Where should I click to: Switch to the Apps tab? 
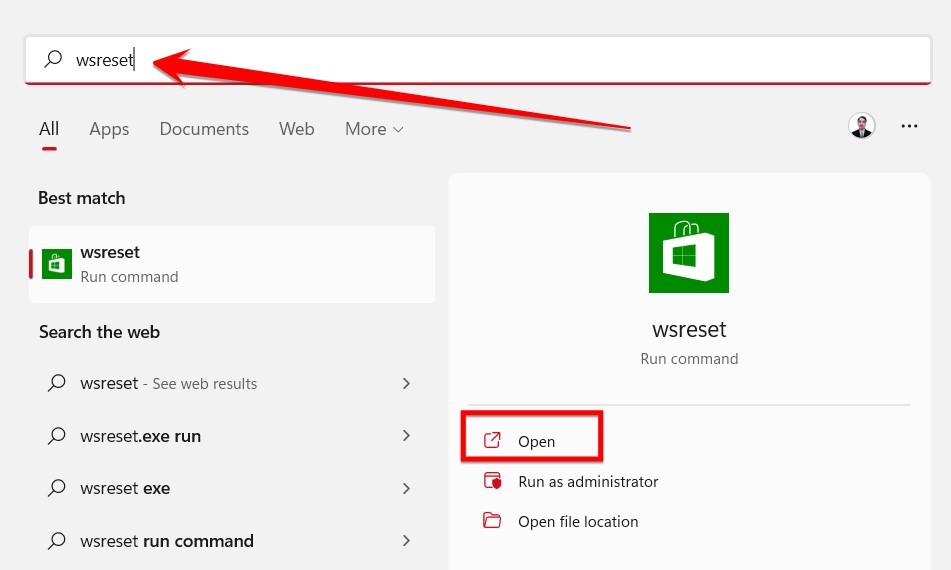[x=109, y=129]
